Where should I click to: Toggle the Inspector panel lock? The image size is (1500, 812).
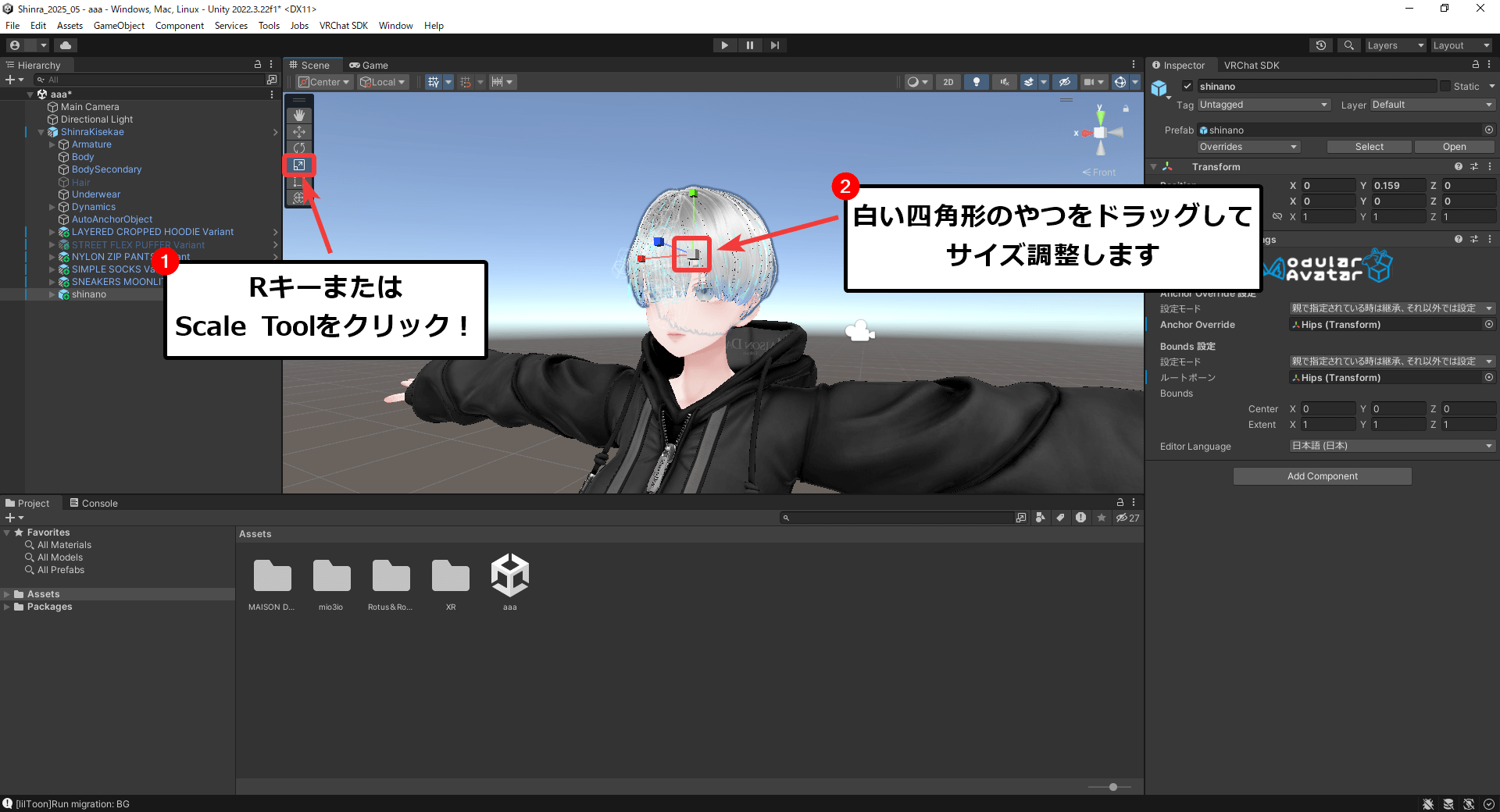(x=1476, y=65)
